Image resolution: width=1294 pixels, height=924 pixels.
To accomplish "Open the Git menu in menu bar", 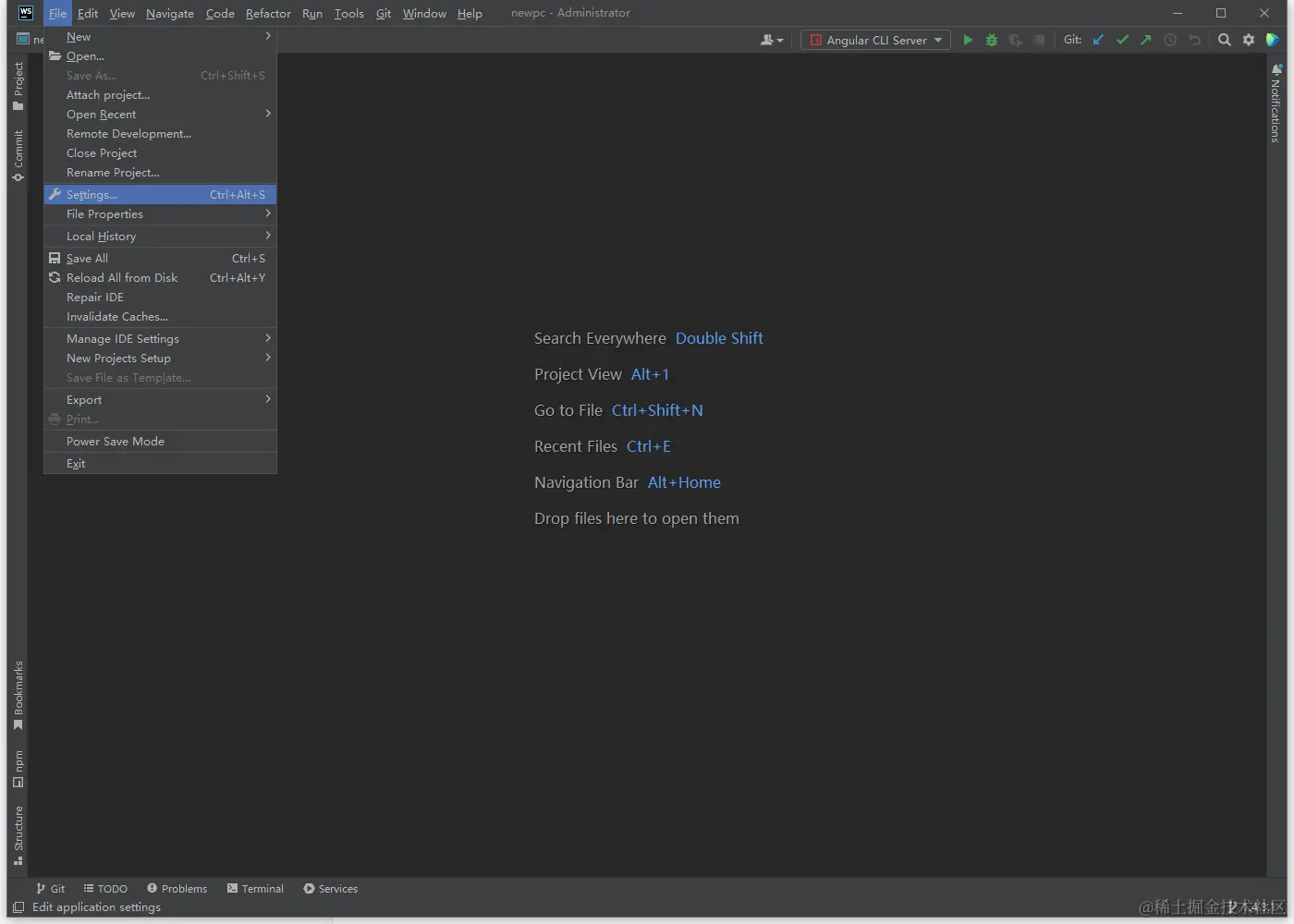I will tap(384, 13).
